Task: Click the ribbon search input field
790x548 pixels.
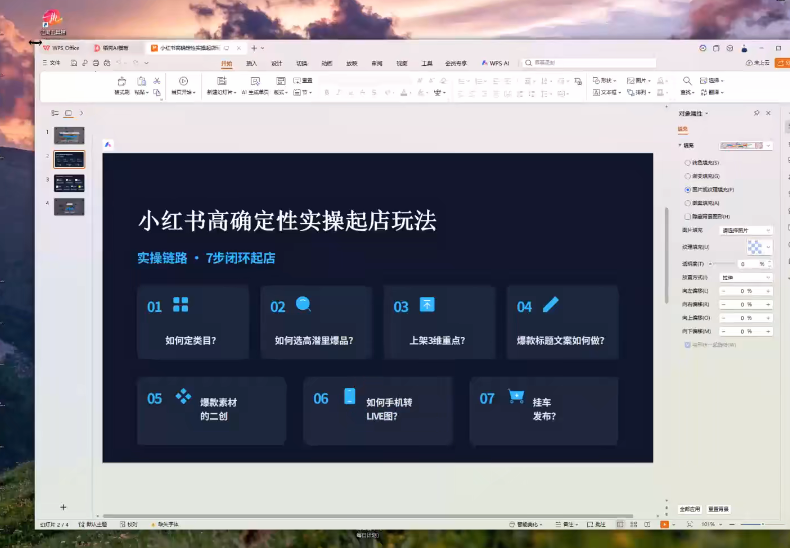Action: click(x=589, y=63)
